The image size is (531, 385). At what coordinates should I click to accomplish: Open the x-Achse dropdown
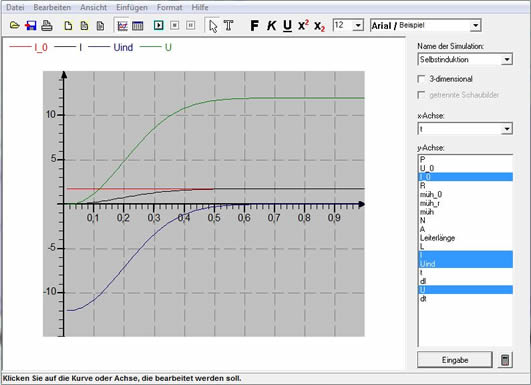click(507, 129)
